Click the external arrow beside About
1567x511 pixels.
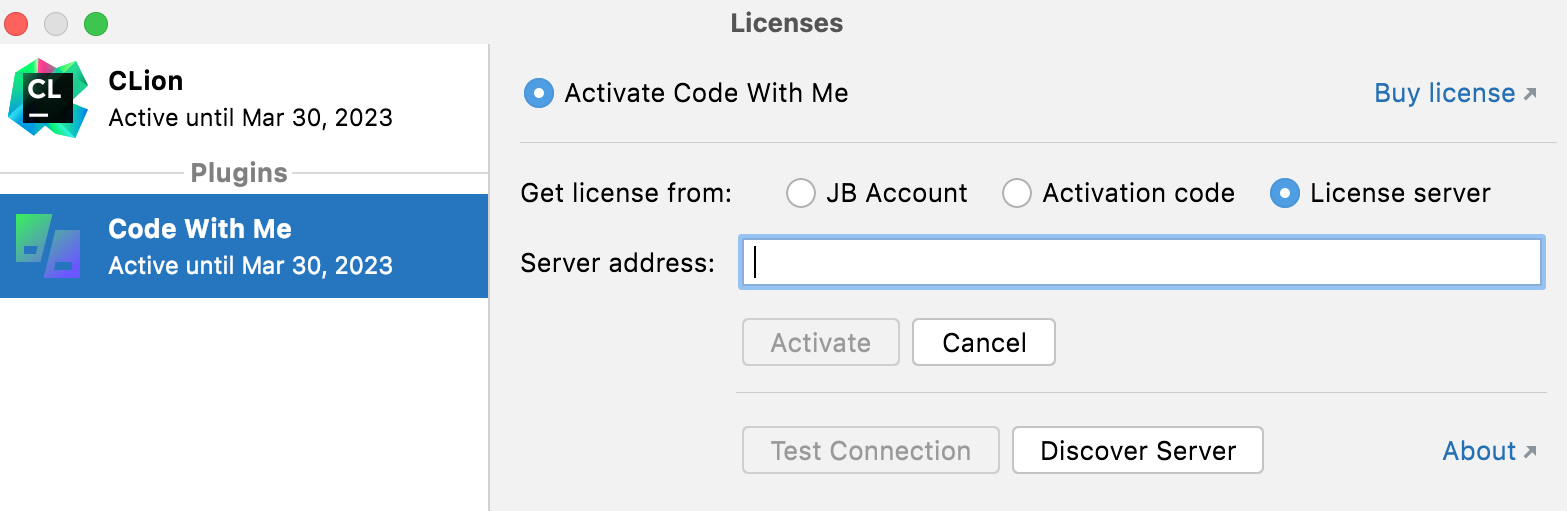click(1530, 452)
